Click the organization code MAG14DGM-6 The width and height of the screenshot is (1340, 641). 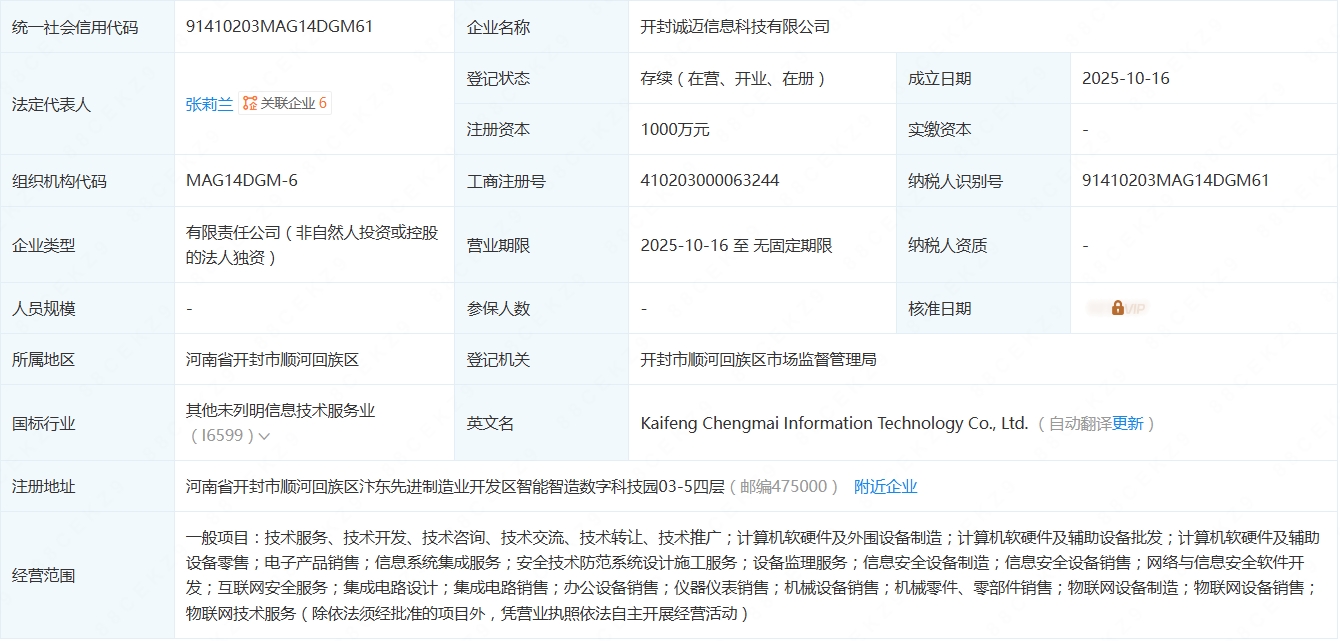[241, 181]
